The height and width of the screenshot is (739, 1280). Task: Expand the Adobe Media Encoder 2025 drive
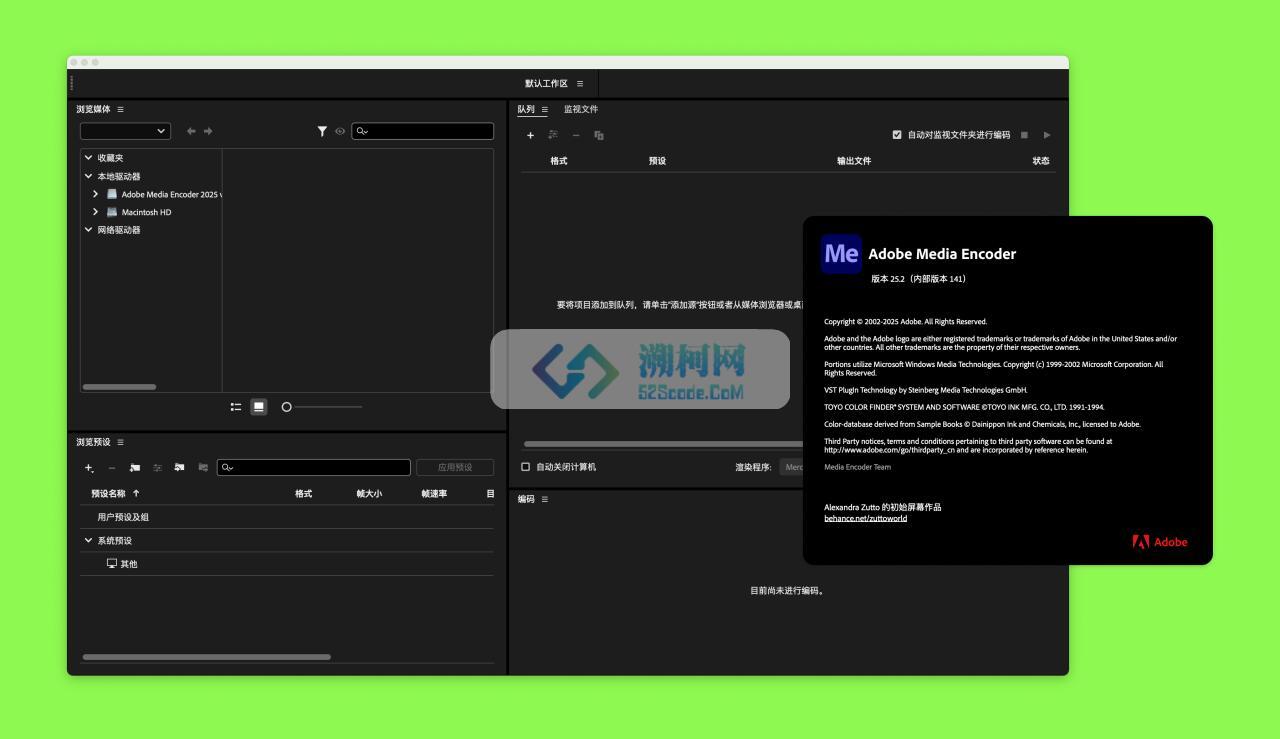pyautogui.click(x=96, y=194)
